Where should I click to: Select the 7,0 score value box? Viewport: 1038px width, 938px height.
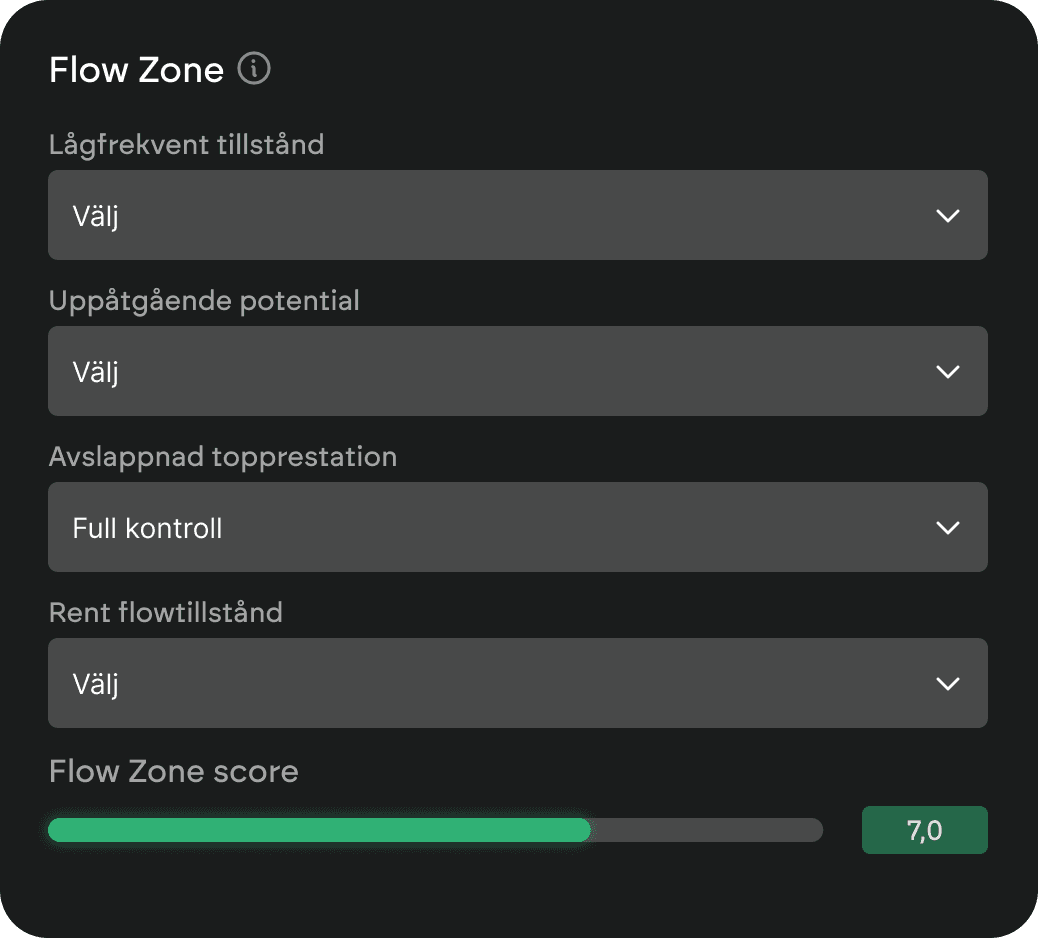pyautogui.click(x=924, y=830)
